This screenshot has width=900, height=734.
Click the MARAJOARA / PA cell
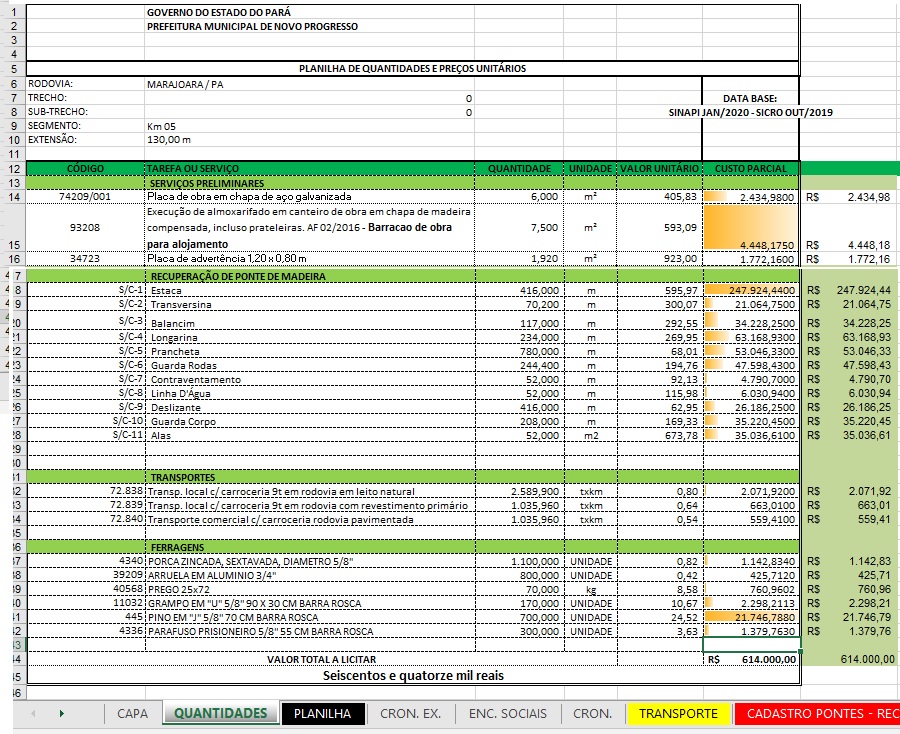309,84
